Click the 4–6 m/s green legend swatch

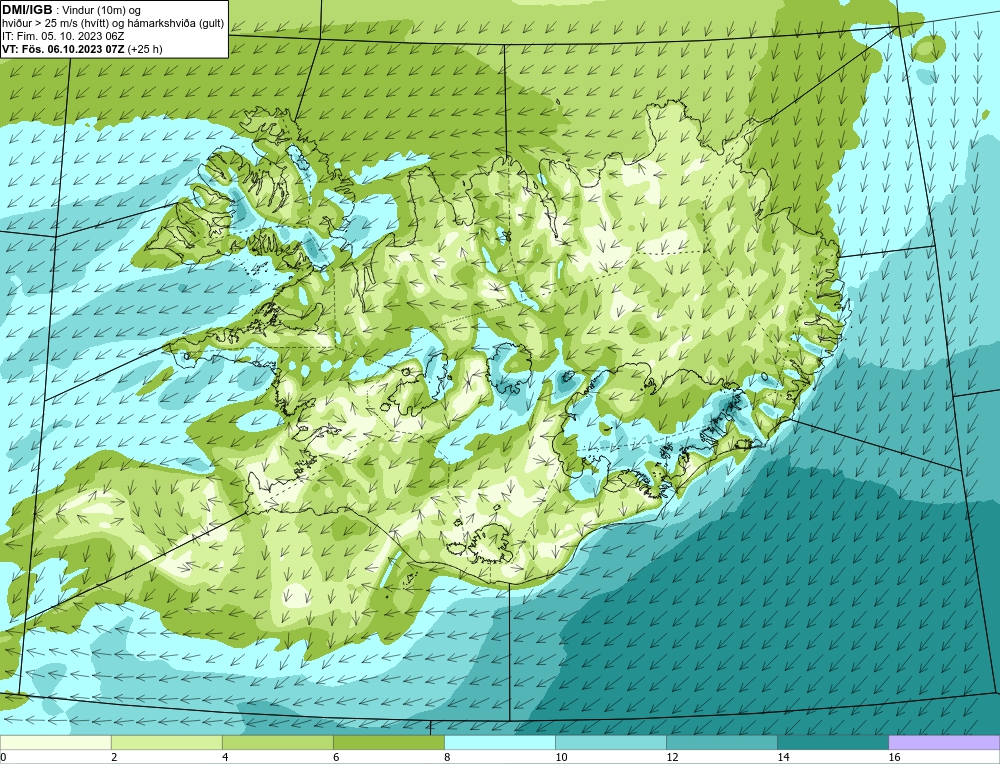pyautogui.click(x=277, y=742)
